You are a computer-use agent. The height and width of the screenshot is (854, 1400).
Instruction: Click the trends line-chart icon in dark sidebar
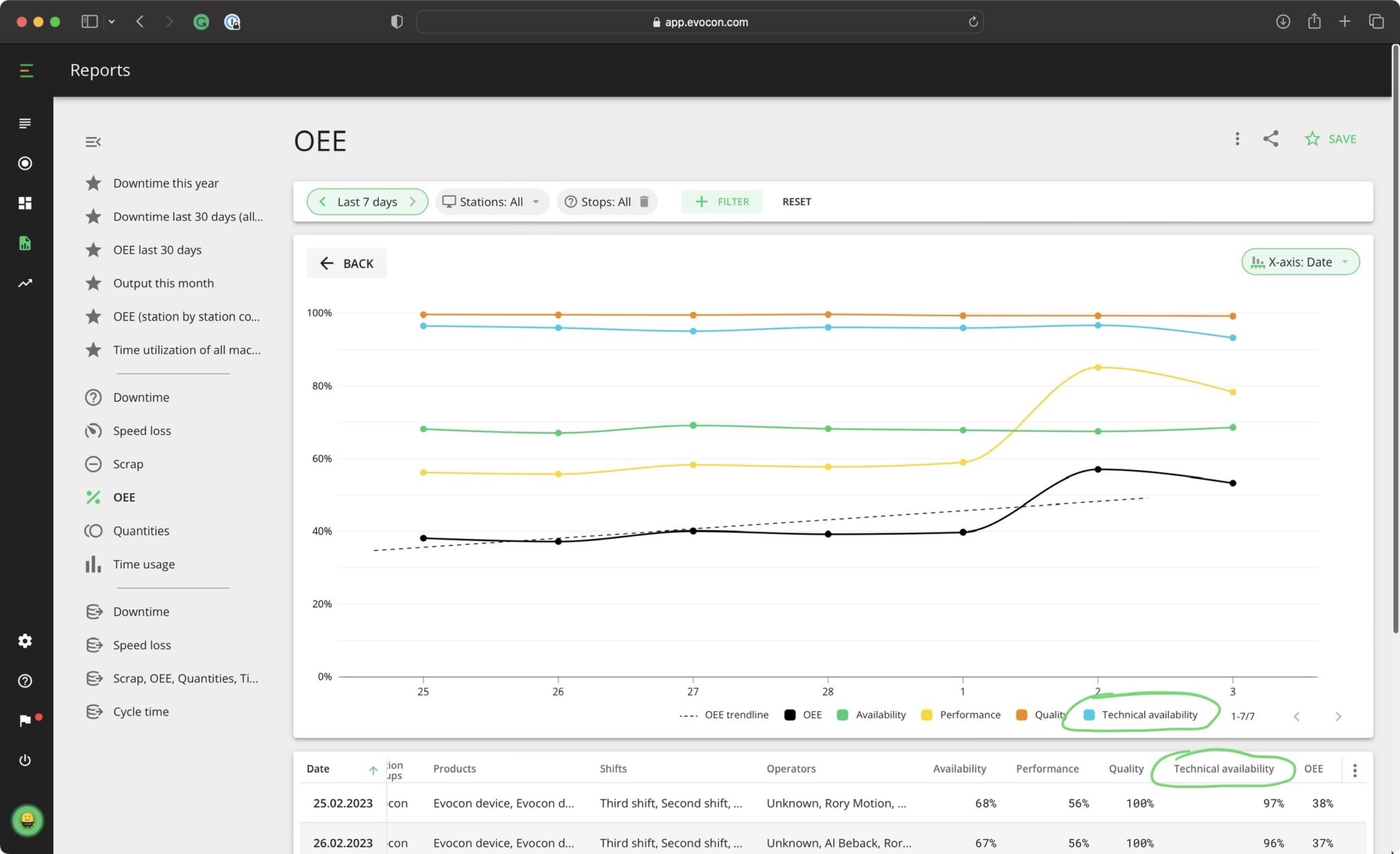tap(25, 283)
